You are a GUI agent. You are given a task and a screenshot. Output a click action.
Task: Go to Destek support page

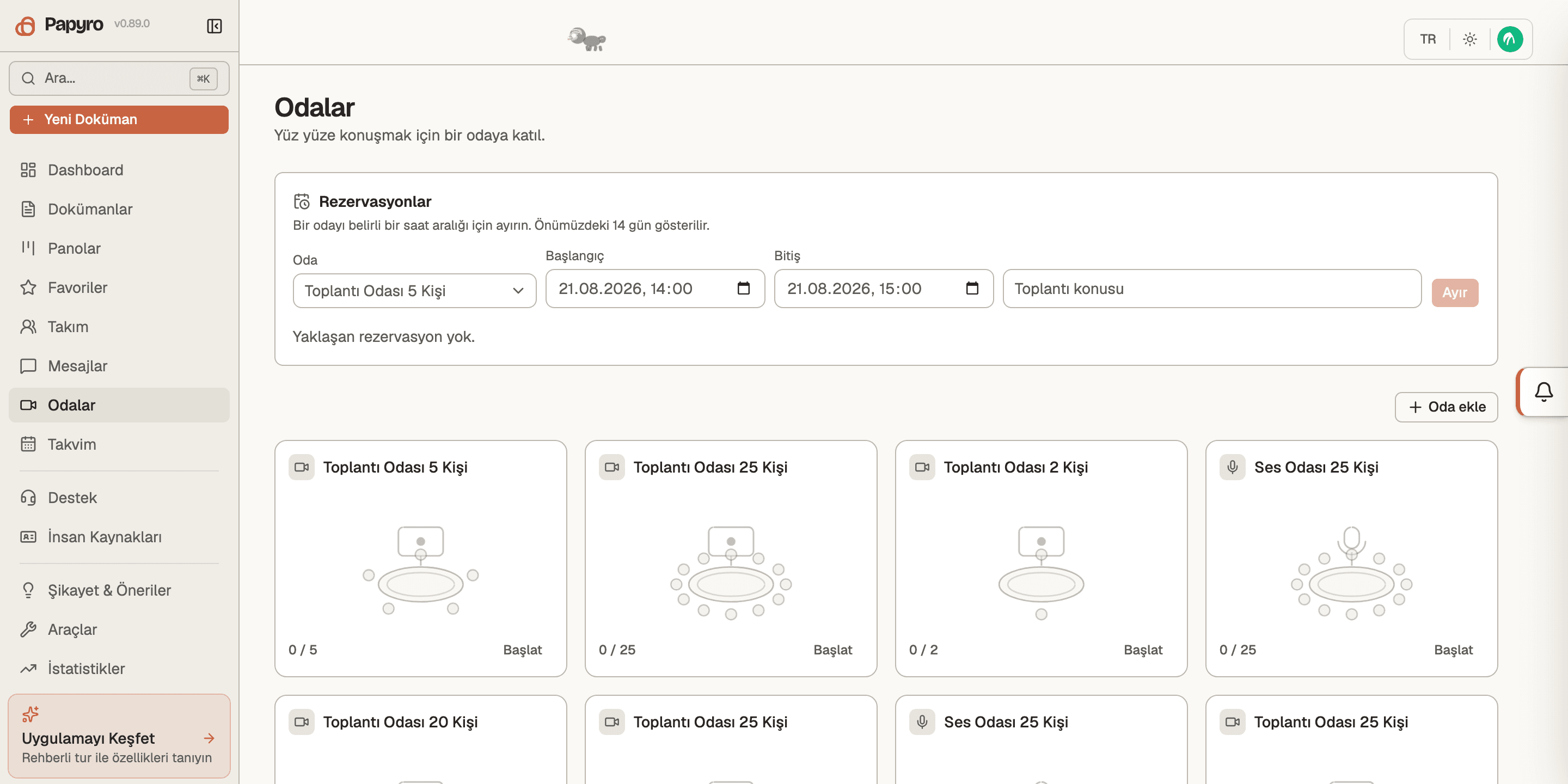[119, 498]
